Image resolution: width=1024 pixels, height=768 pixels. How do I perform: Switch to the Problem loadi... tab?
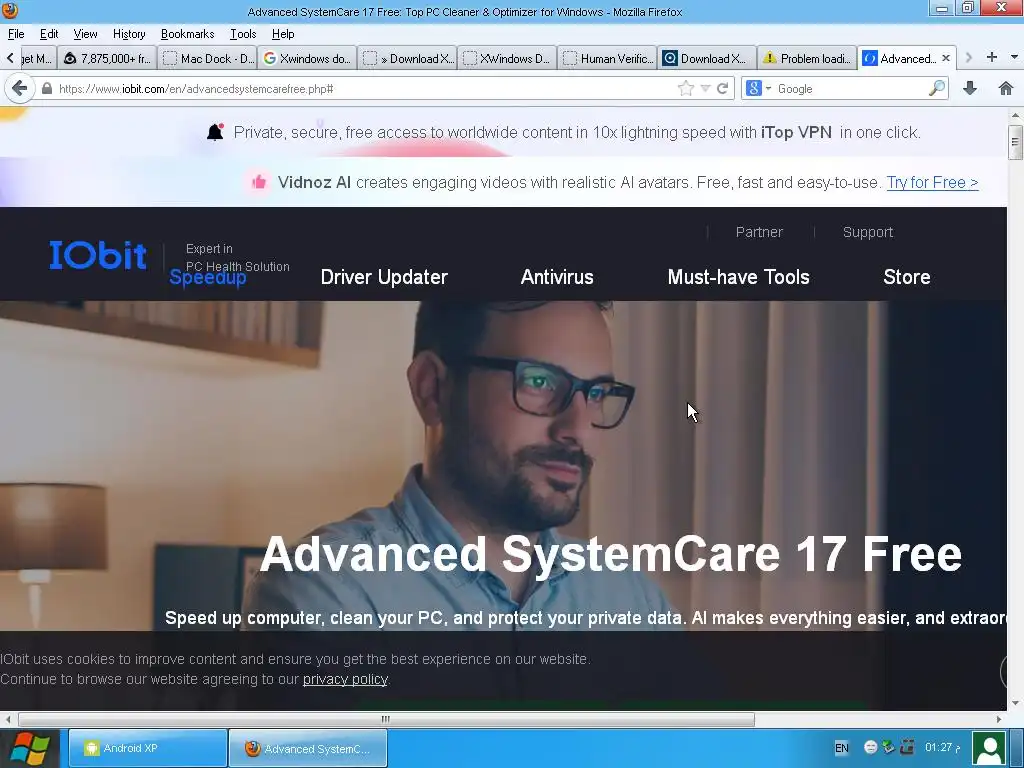coord(807,58)
